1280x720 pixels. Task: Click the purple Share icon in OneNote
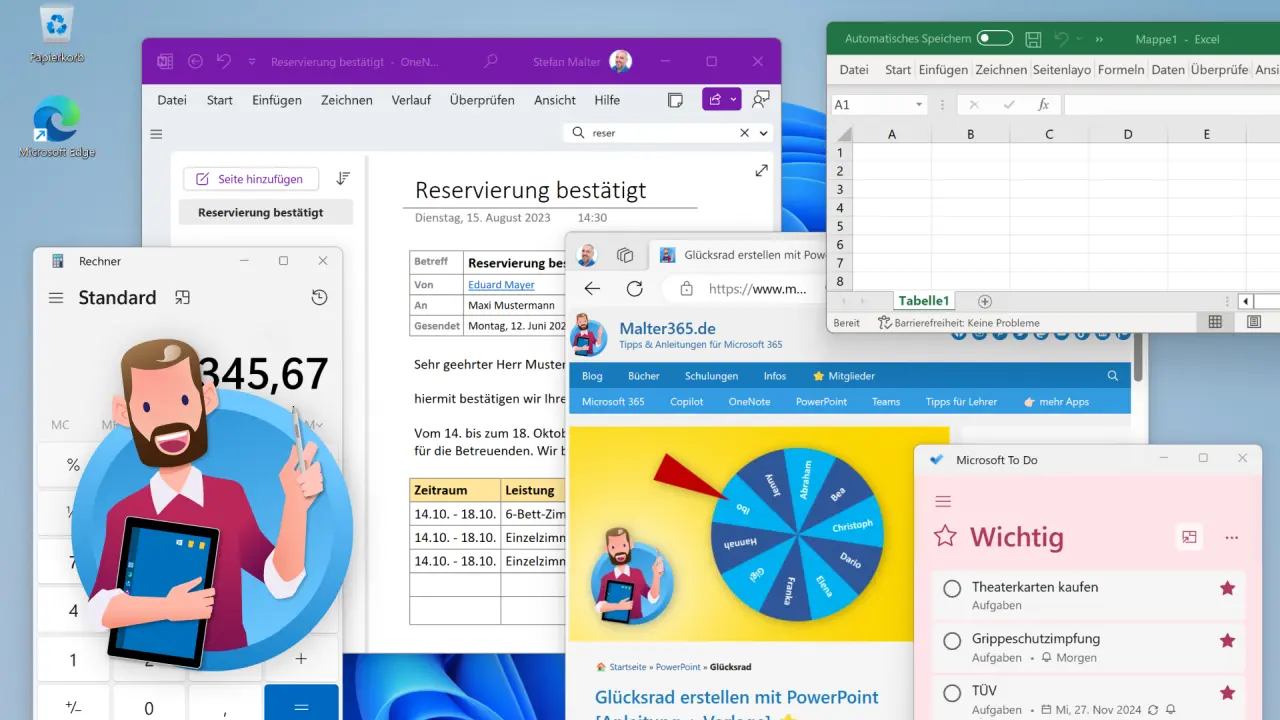pos(713,99)
